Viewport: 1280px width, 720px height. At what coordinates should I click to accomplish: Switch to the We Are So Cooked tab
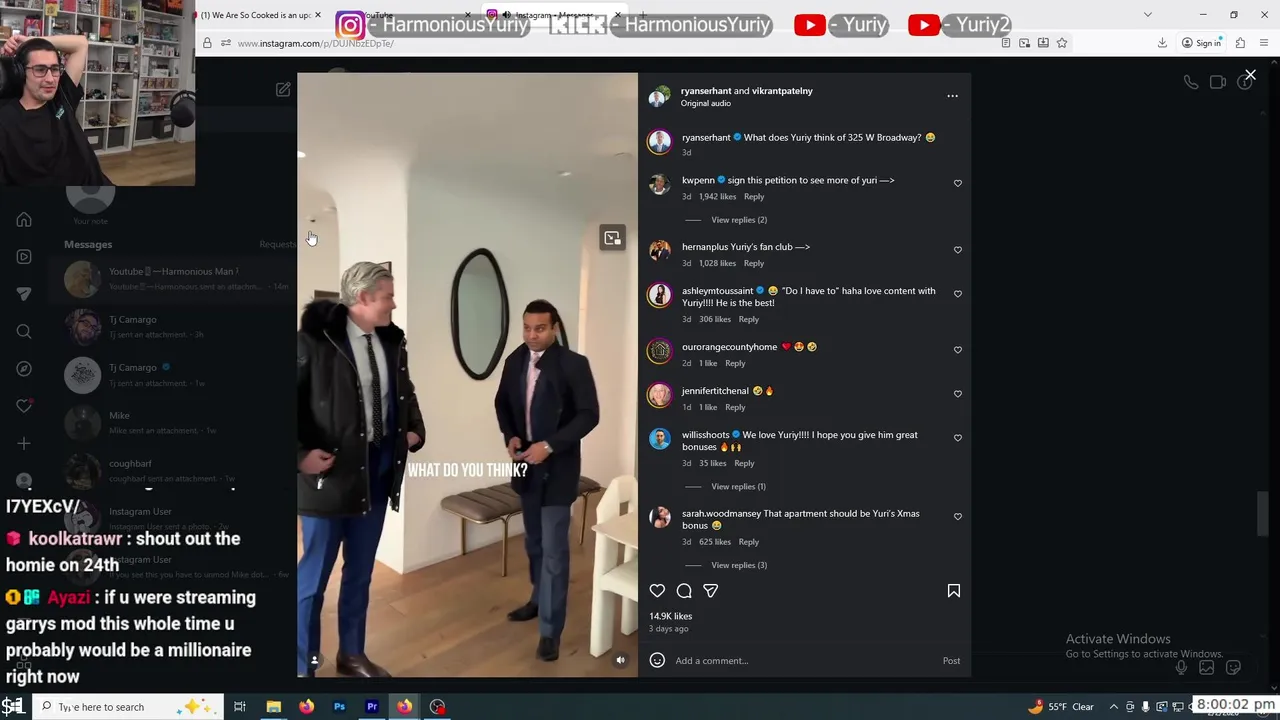coord(256,15)
